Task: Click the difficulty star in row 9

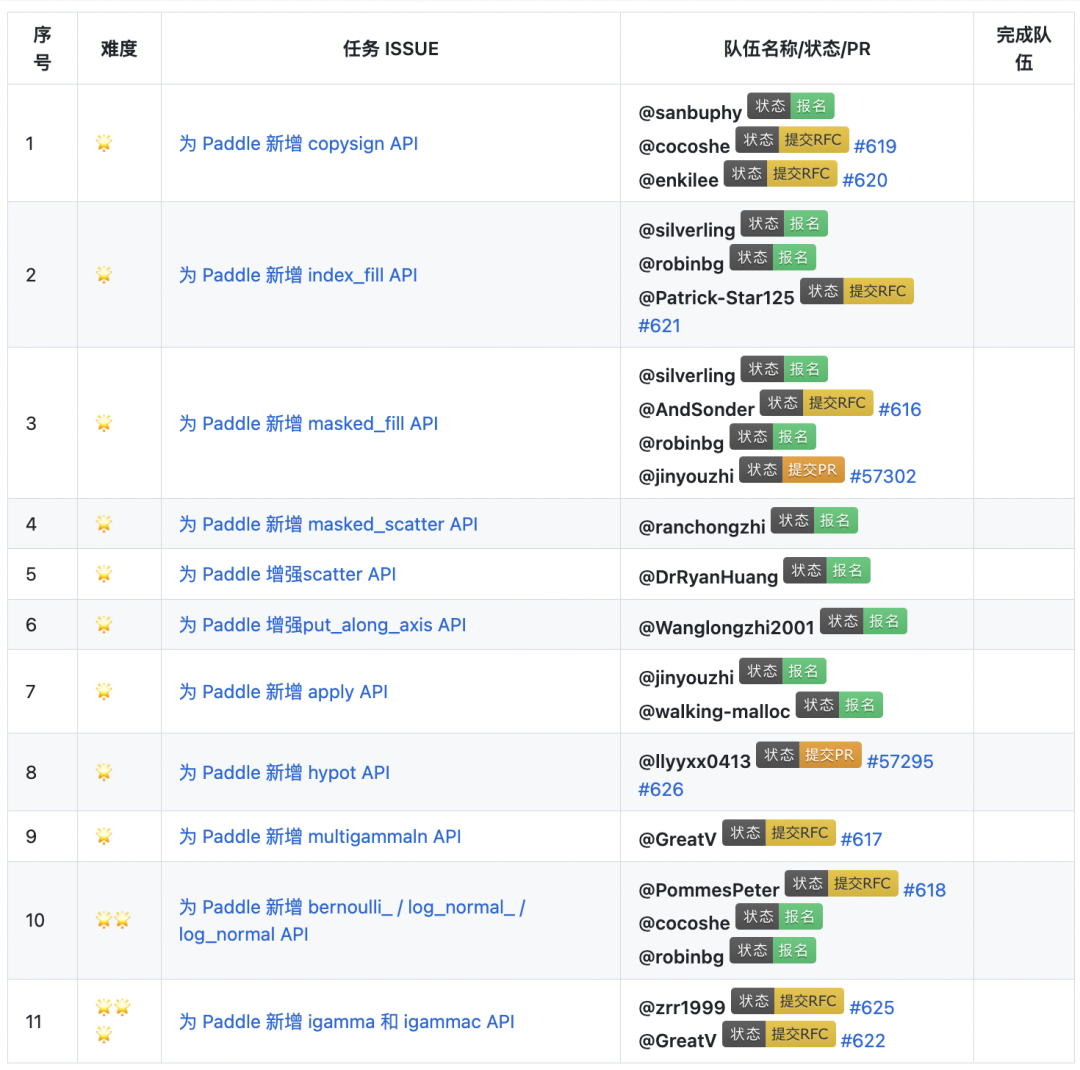Action: (104, 836)
